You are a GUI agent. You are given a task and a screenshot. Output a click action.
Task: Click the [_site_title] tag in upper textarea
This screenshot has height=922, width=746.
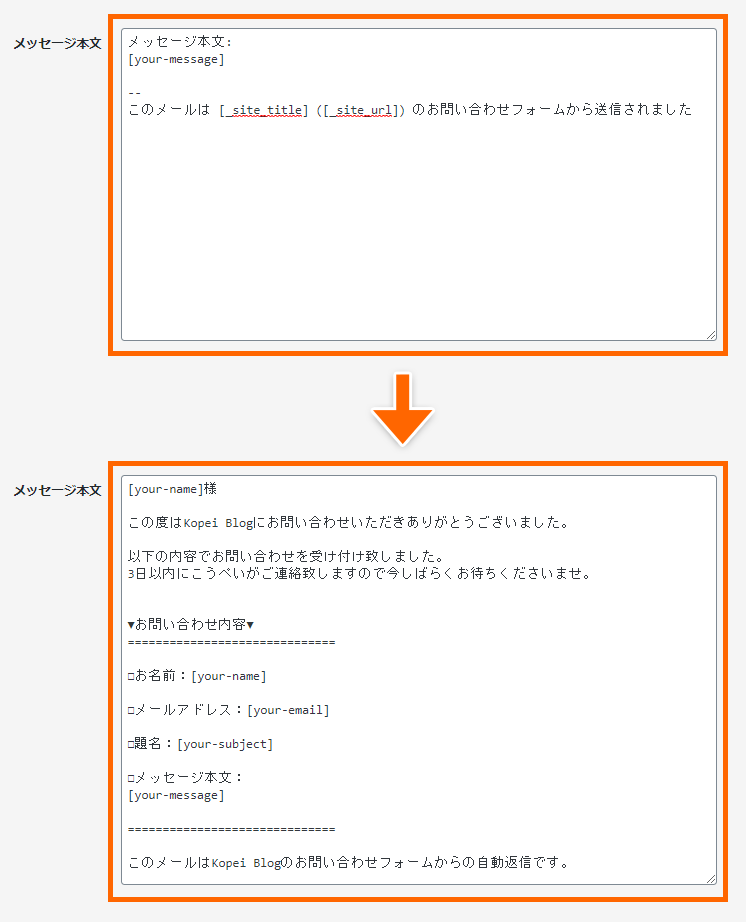[264, 110]
